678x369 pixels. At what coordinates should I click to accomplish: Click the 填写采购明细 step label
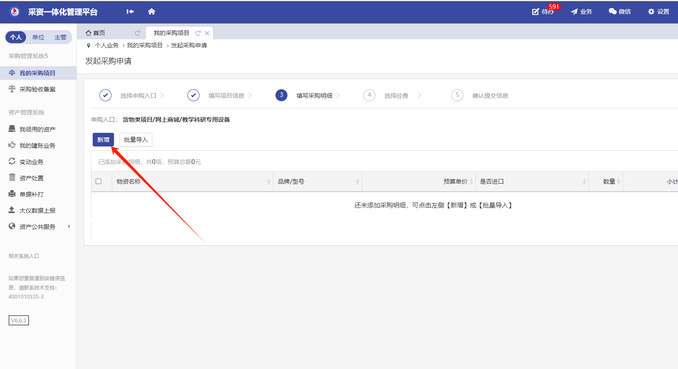coord(314,96)
